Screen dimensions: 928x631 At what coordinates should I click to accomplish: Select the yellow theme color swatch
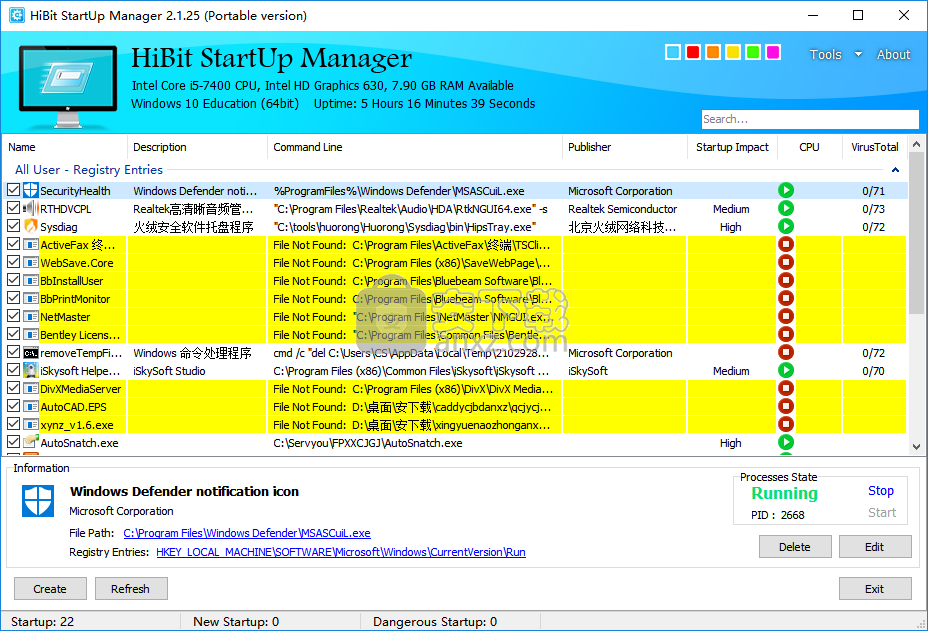tap(733, 52)
